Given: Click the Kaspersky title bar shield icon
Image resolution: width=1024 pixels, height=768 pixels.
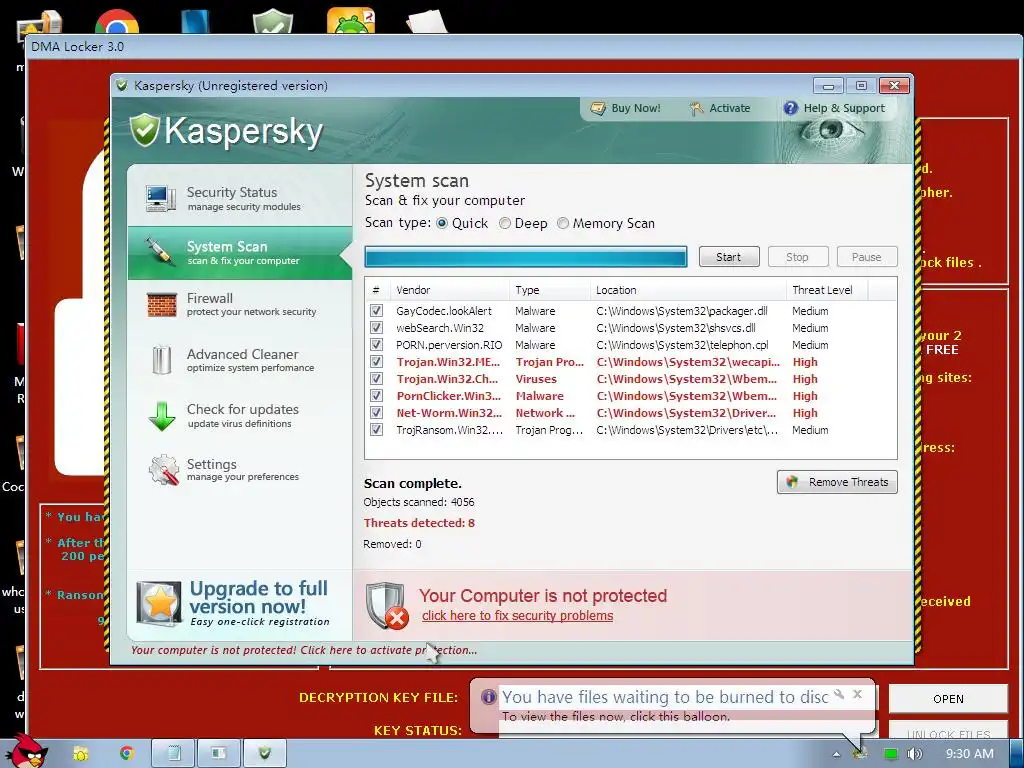Looking at the screenshot, I should point(121,86).
